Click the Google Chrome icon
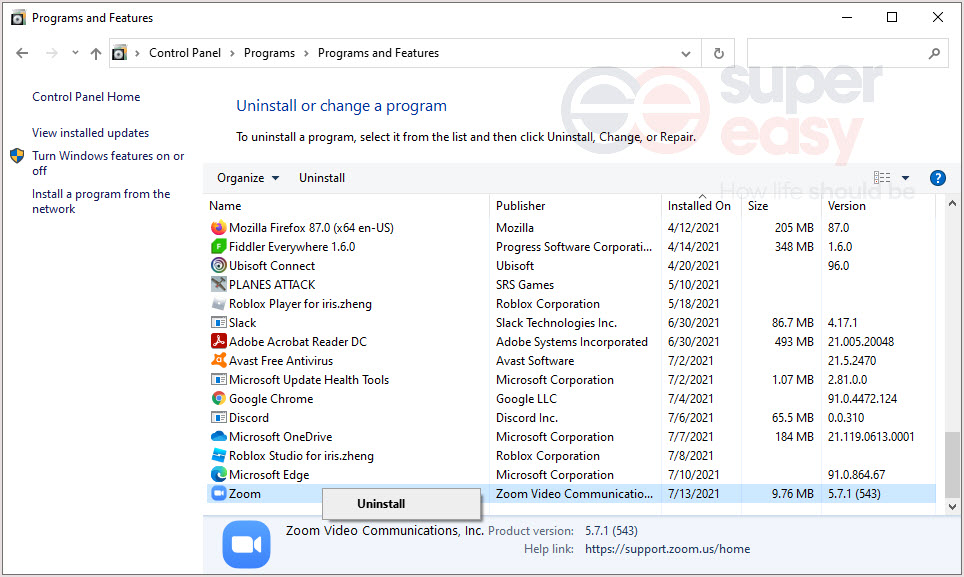 [218, 399]
